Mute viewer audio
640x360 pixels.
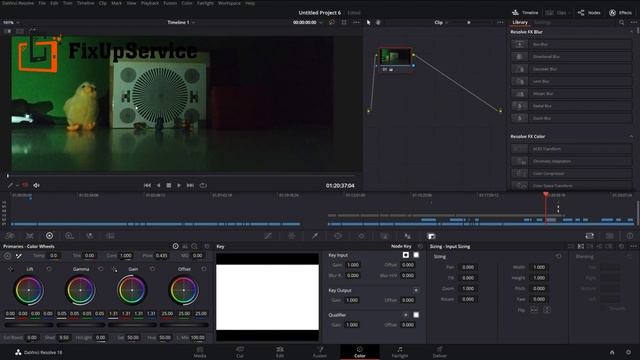coord(36,185)
